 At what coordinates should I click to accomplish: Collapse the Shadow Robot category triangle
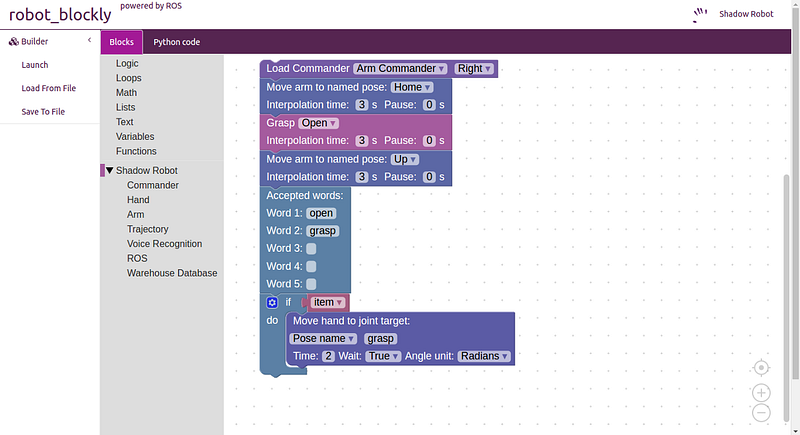(109, 170)
